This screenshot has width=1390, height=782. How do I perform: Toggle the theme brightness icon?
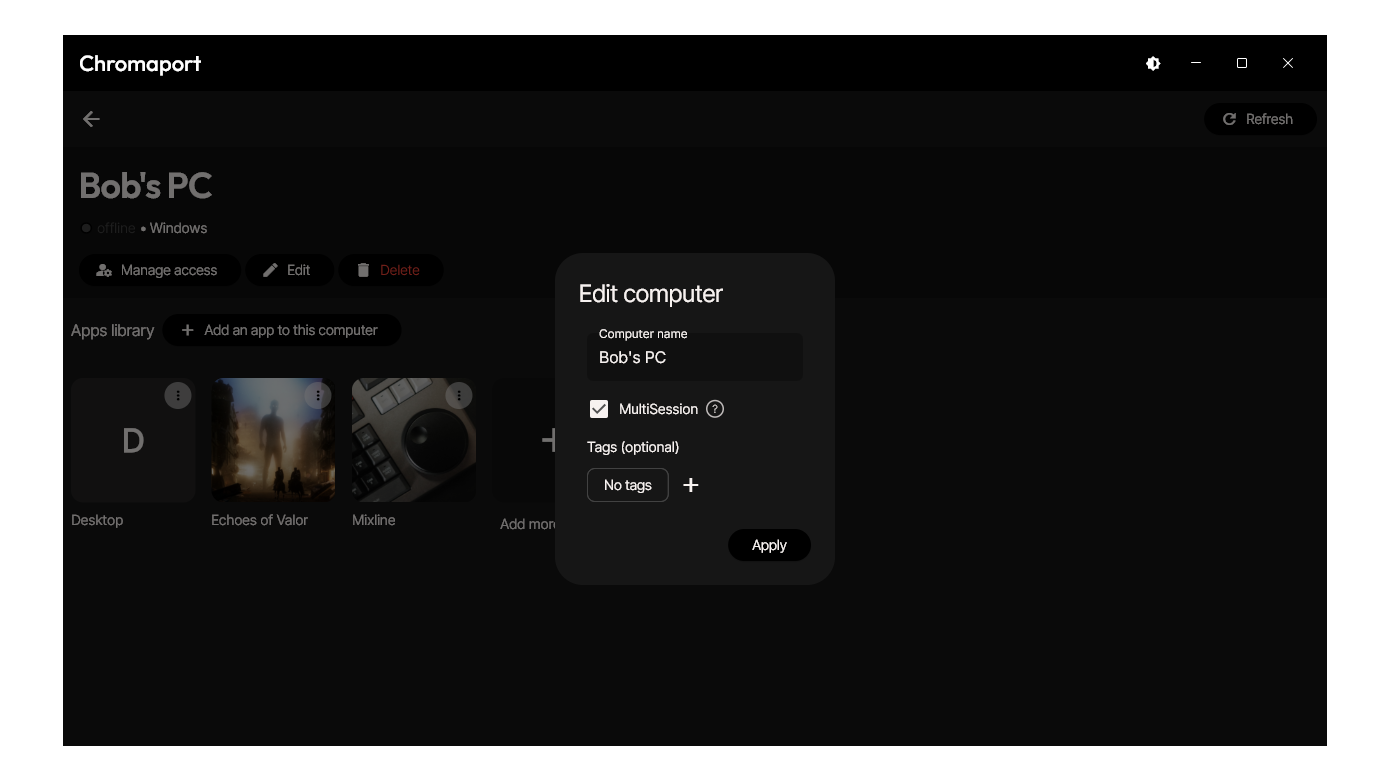click(x=1153, y=63)
